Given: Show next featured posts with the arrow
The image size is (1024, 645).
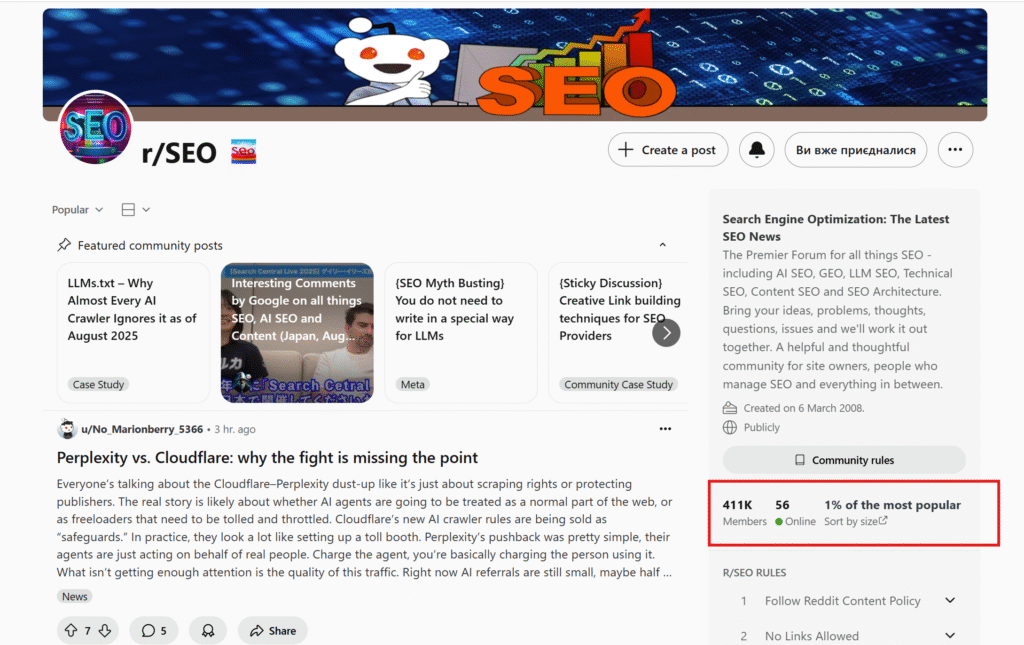Looking at the screenshot, I should (666, 333).
